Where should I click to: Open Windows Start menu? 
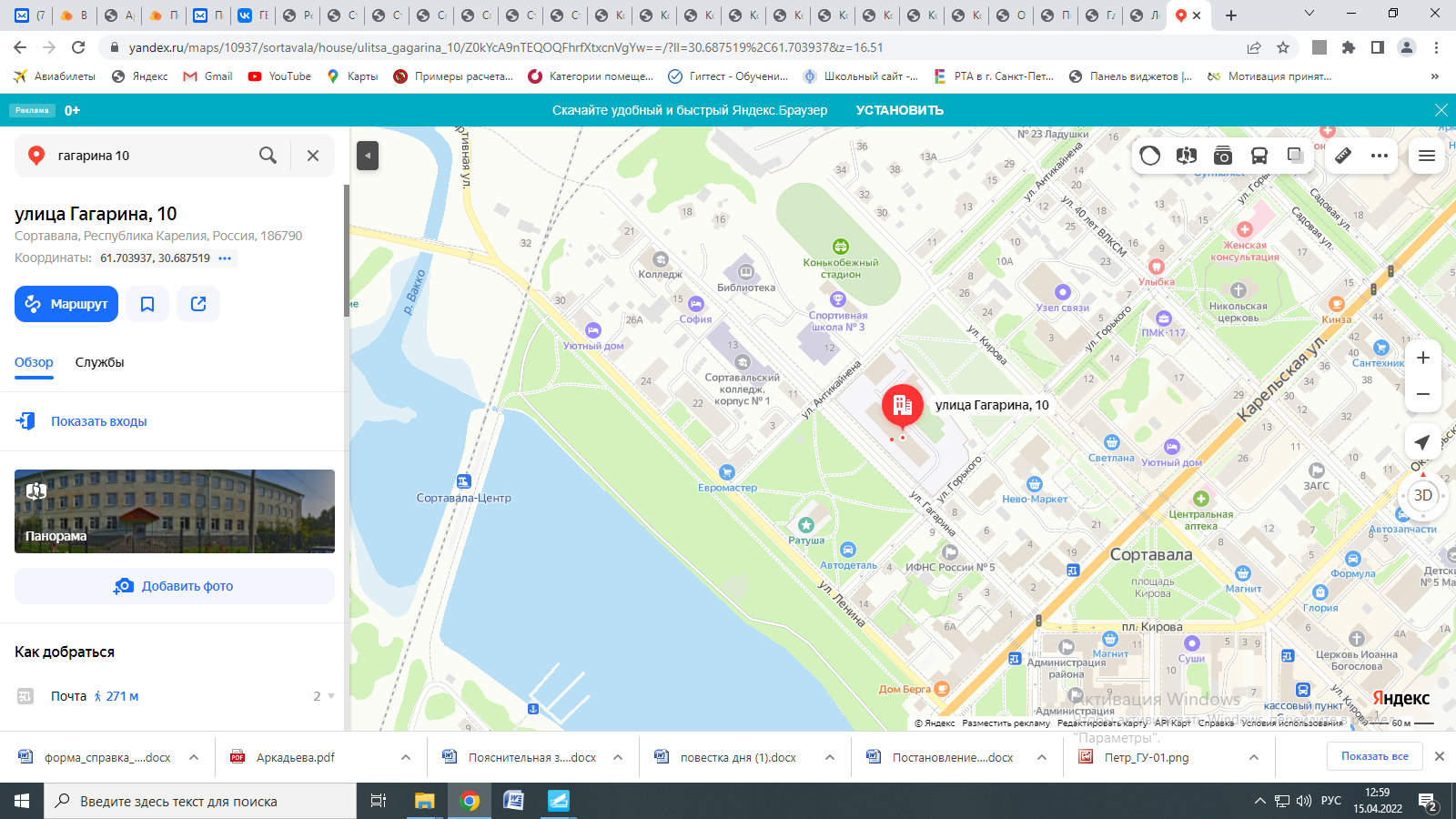(22, 801)
